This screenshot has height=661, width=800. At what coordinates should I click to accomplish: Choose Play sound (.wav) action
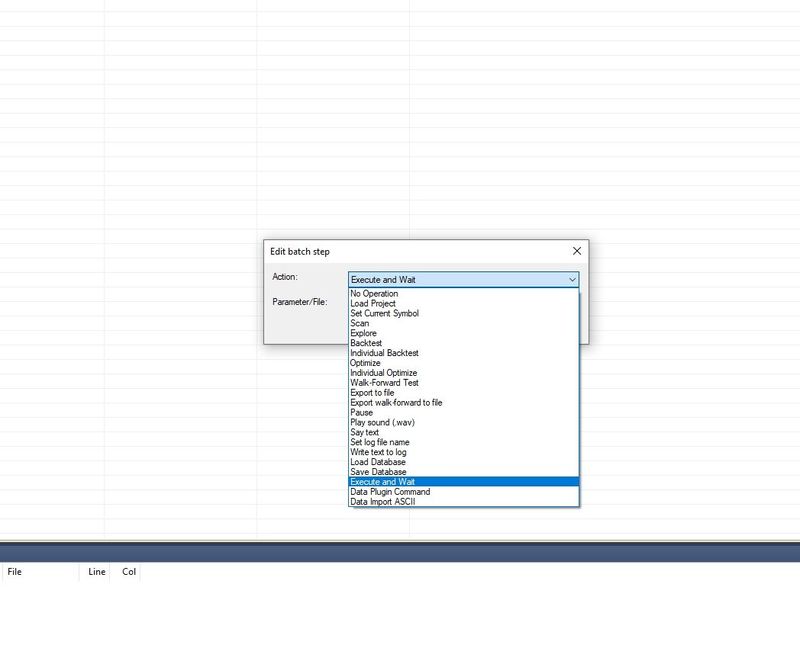464,422
